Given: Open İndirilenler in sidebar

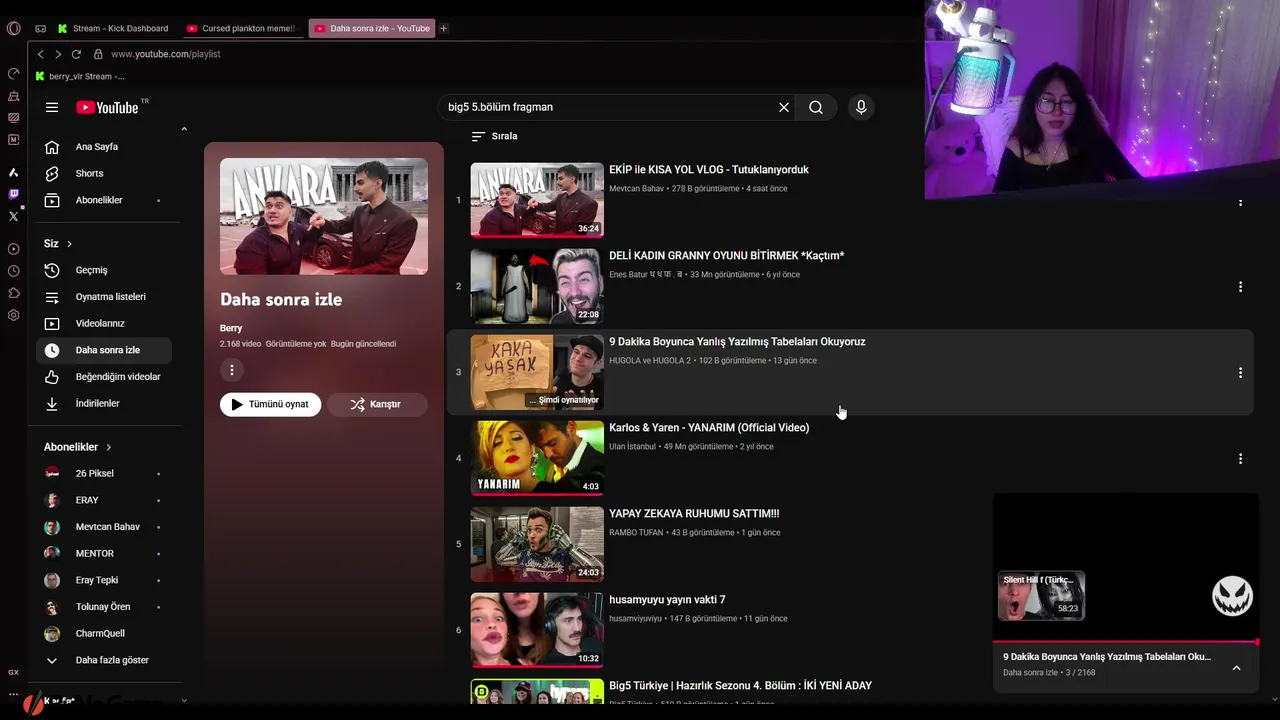Looking at the screenshot, I should point(103,403).
